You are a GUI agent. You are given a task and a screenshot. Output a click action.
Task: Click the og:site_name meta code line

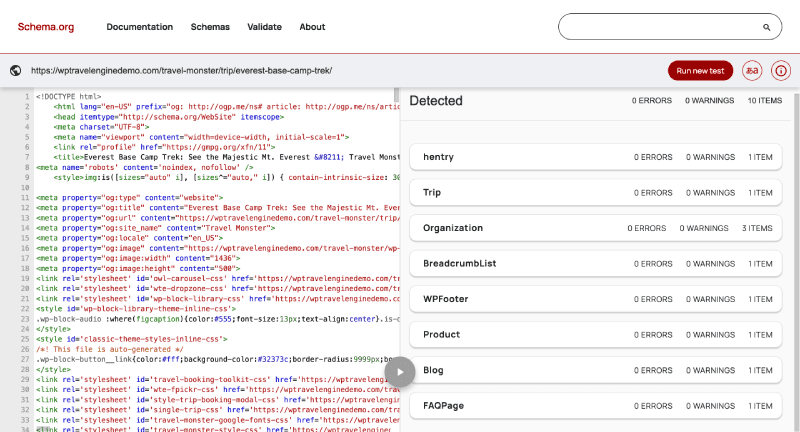click(156, 228)
